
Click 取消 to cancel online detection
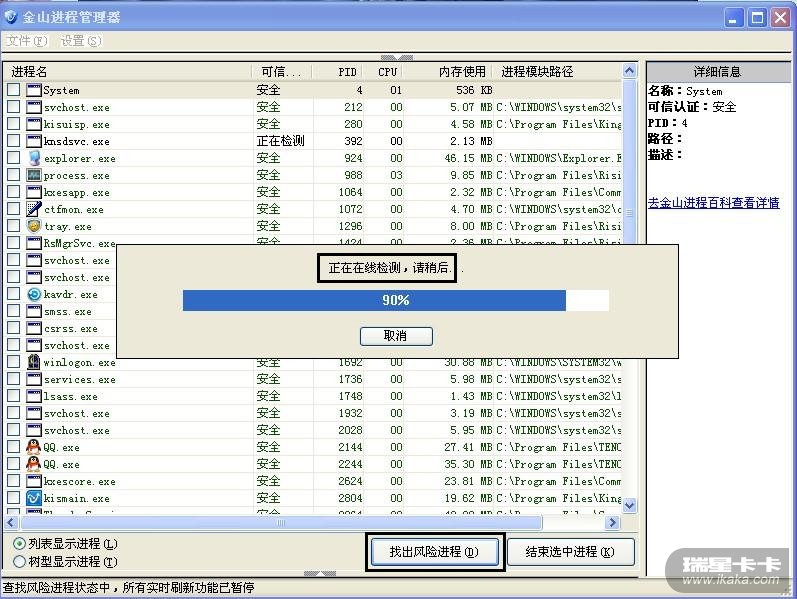[x=396, y=336]
